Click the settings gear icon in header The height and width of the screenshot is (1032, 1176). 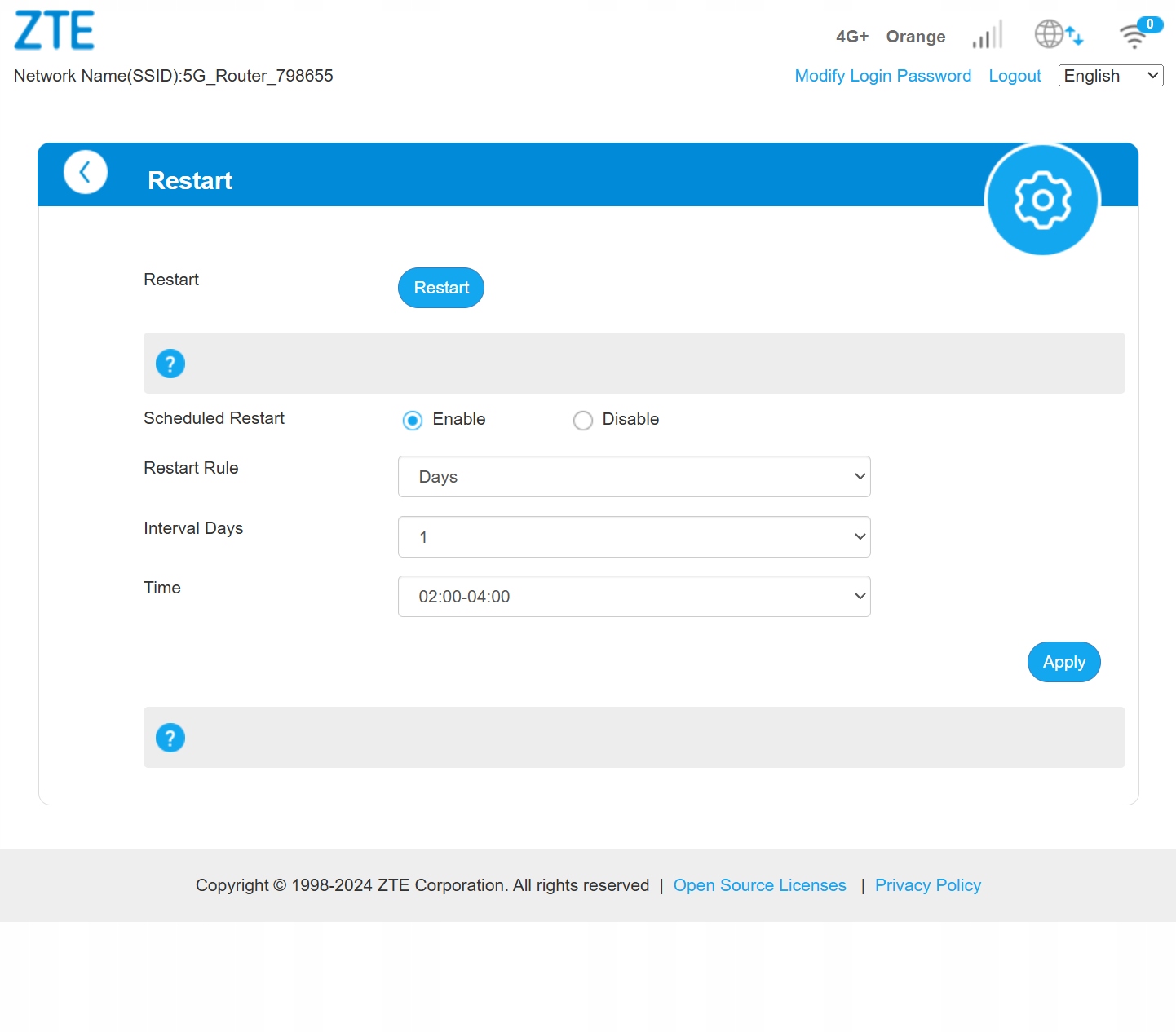click(1041, 200)
